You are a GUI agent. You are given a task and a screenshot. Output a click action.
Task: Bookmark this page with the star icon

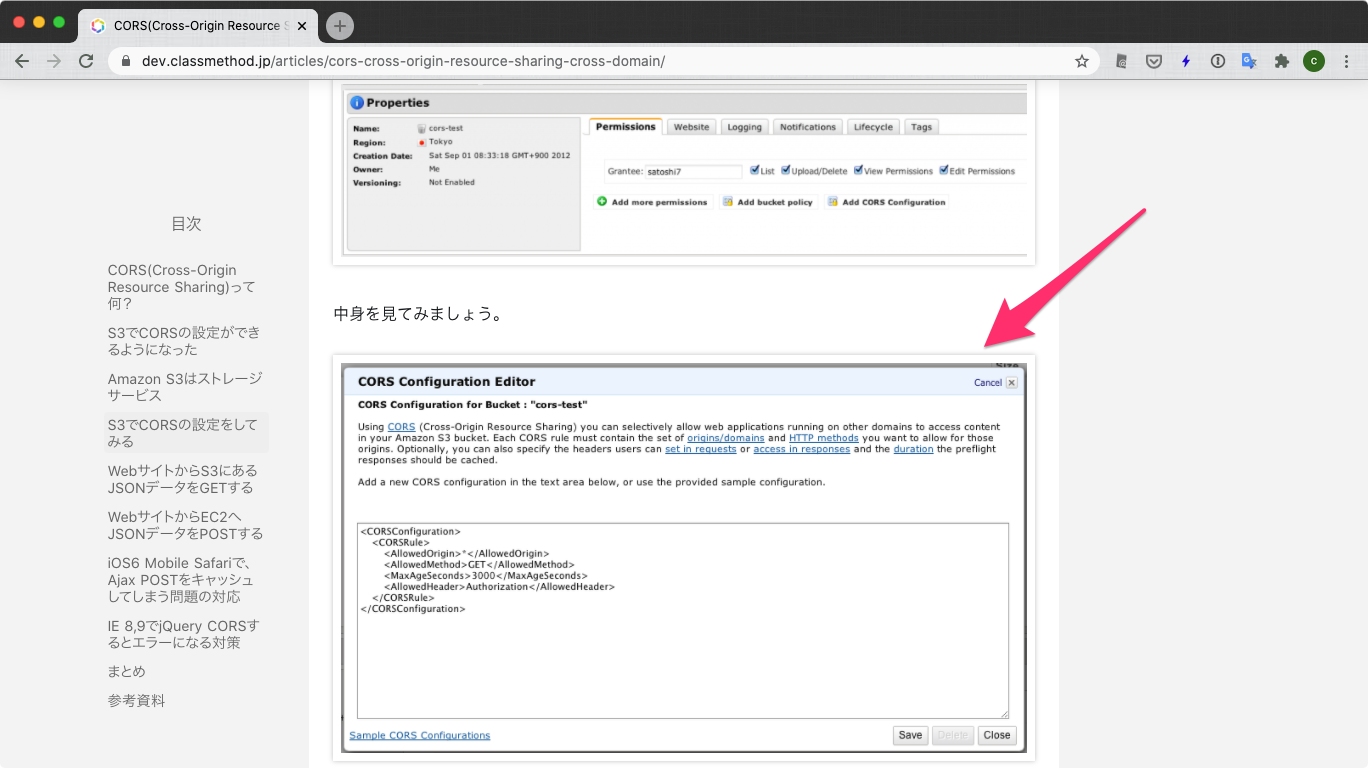pos(1081,61)
